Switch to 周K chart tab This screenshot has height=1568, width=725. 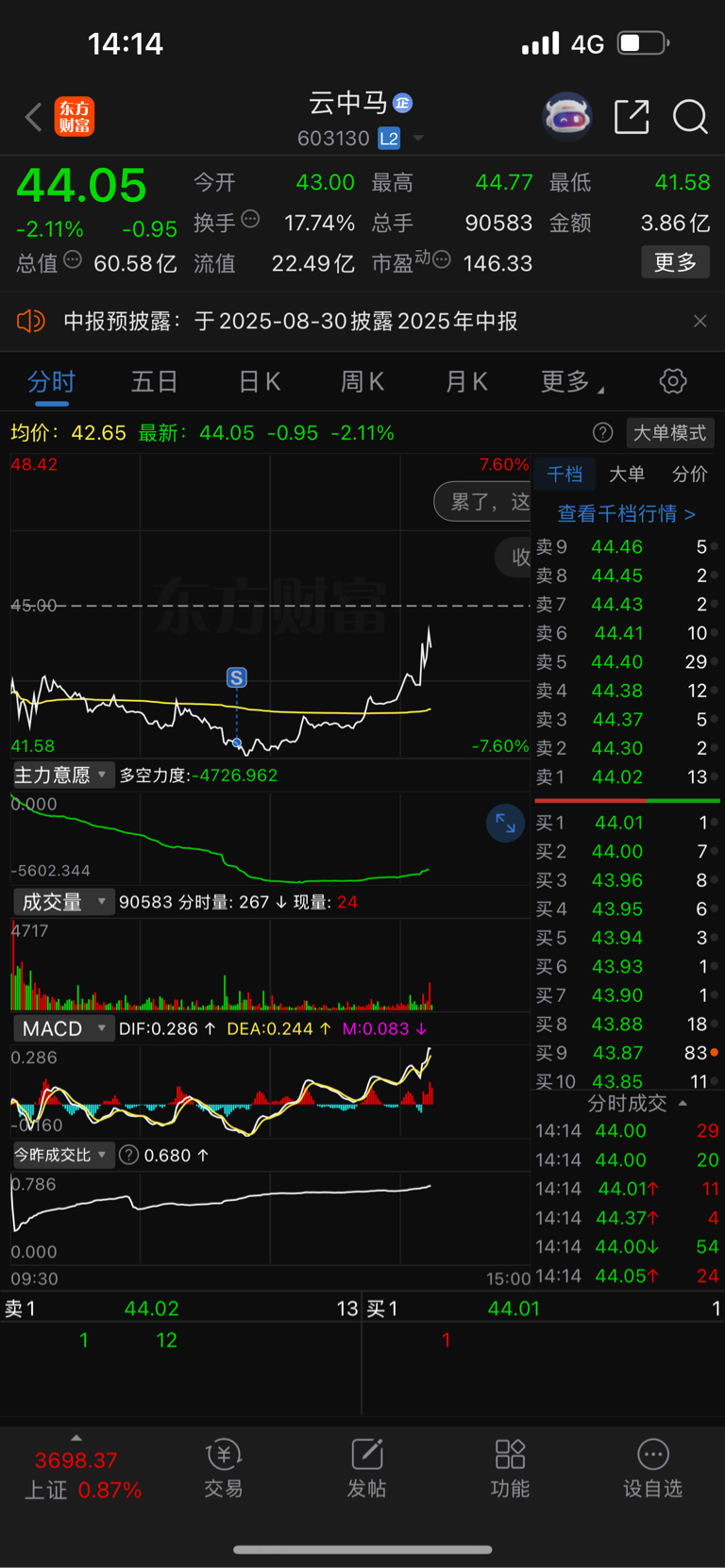[x=362, y=381]
